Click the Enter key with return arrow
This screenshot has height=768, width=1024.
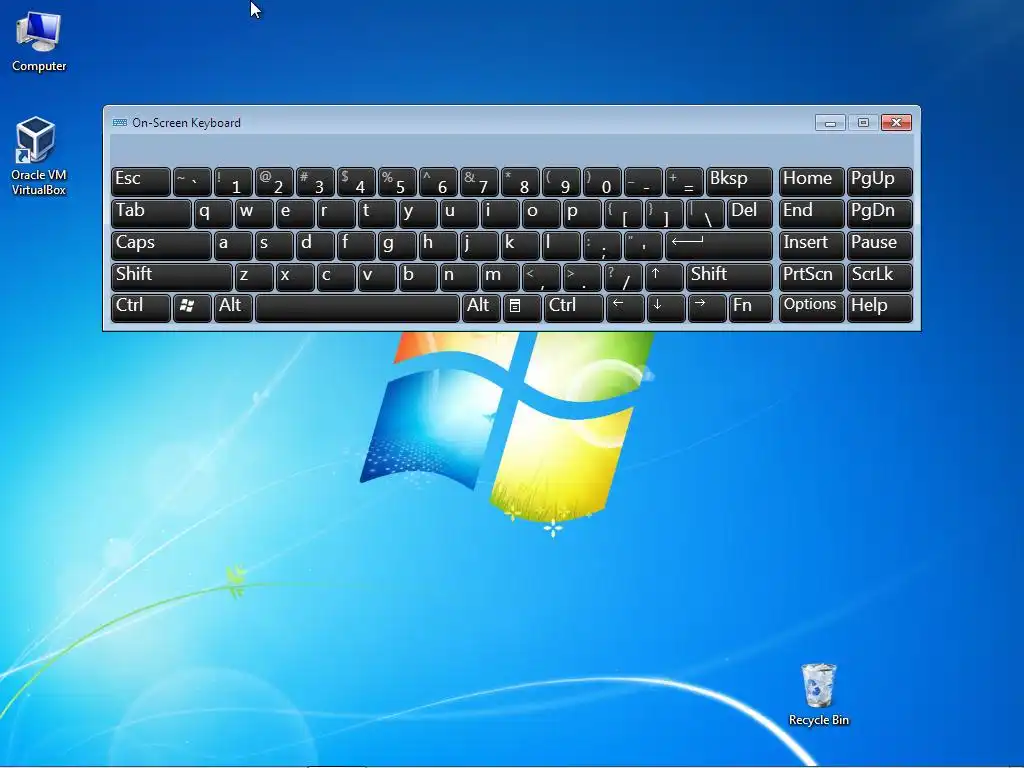[718, 245]
